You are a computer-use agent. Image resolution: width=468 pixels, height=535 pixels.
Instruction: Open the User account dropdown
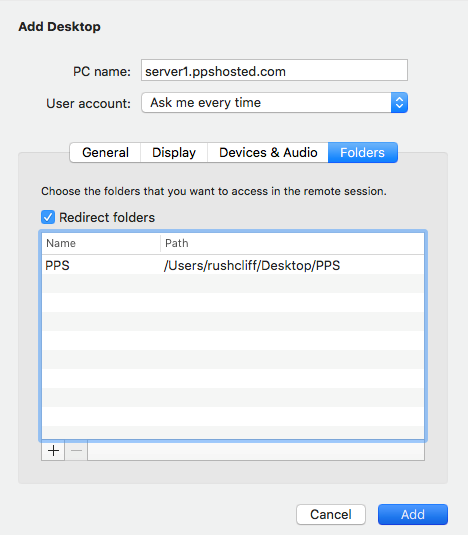pos(274,102)
